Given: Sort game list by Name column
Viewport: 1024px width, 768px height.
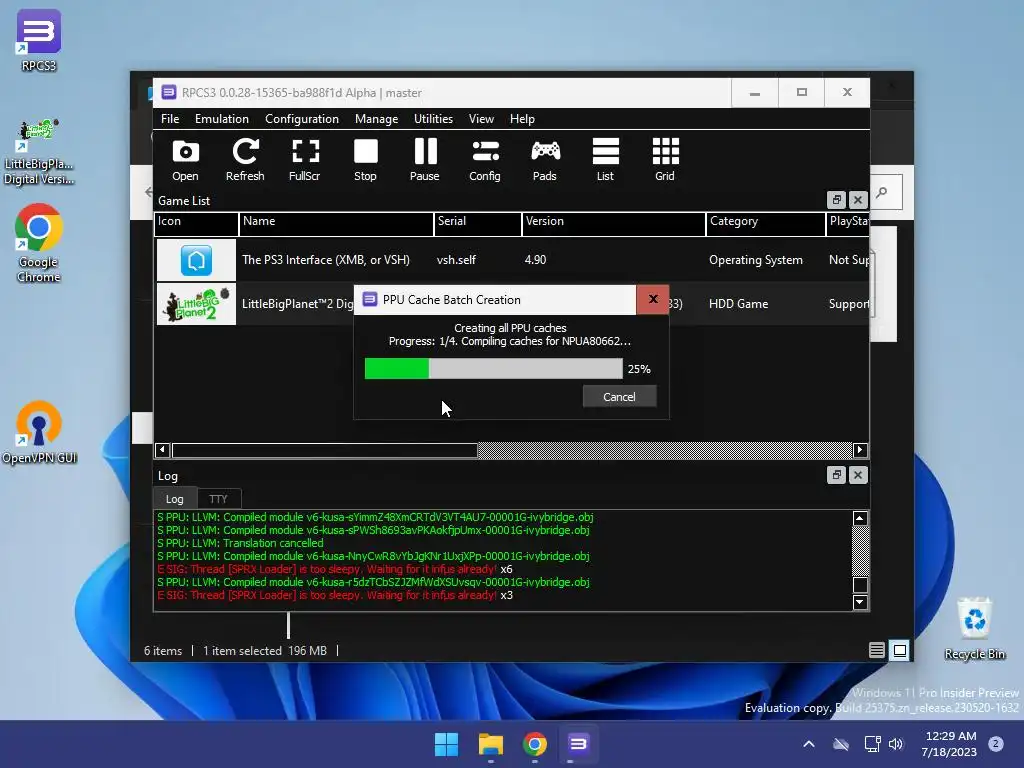Looking at the screenshot, I should tap(336, 222).
